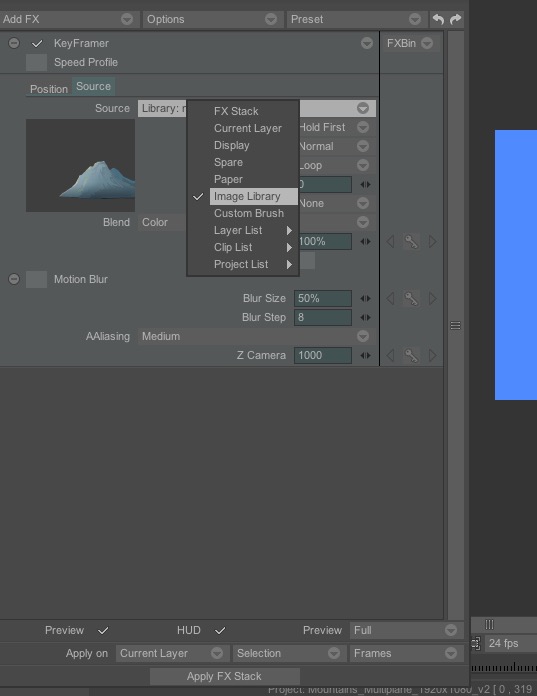Screen dimensions: 537x696
Task: Open the FXBin dropdown
Action: point(409,44)
